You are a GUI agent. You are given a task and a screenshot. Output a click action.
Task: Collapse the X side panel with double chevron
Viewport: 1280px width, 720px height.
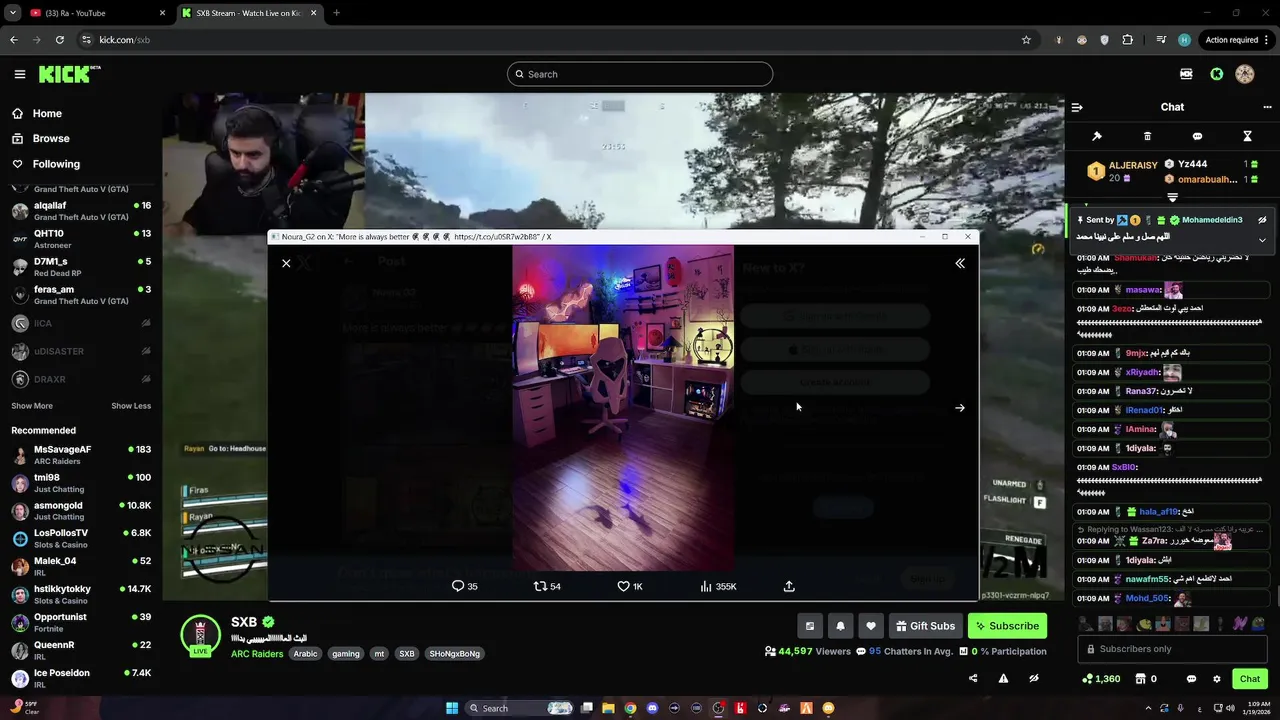tap(960, 263)
